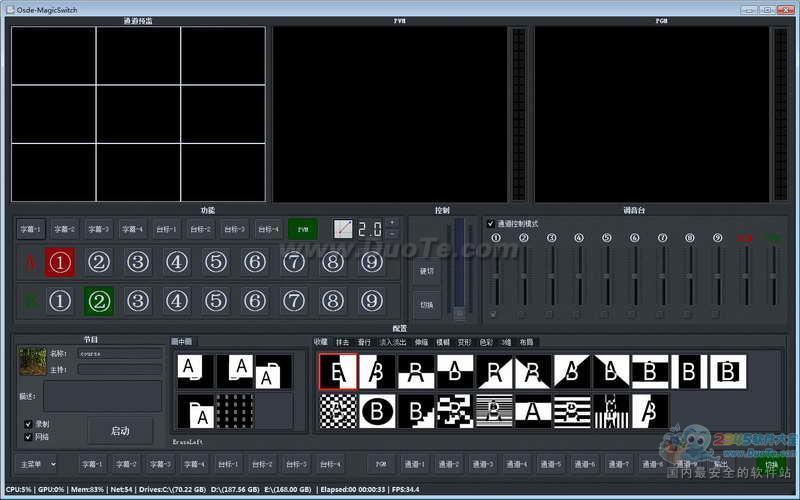This screenshot has height=500, width=800.
Task: Click 字幕-1 in the 功能 panel
Action: pos(31,229)
